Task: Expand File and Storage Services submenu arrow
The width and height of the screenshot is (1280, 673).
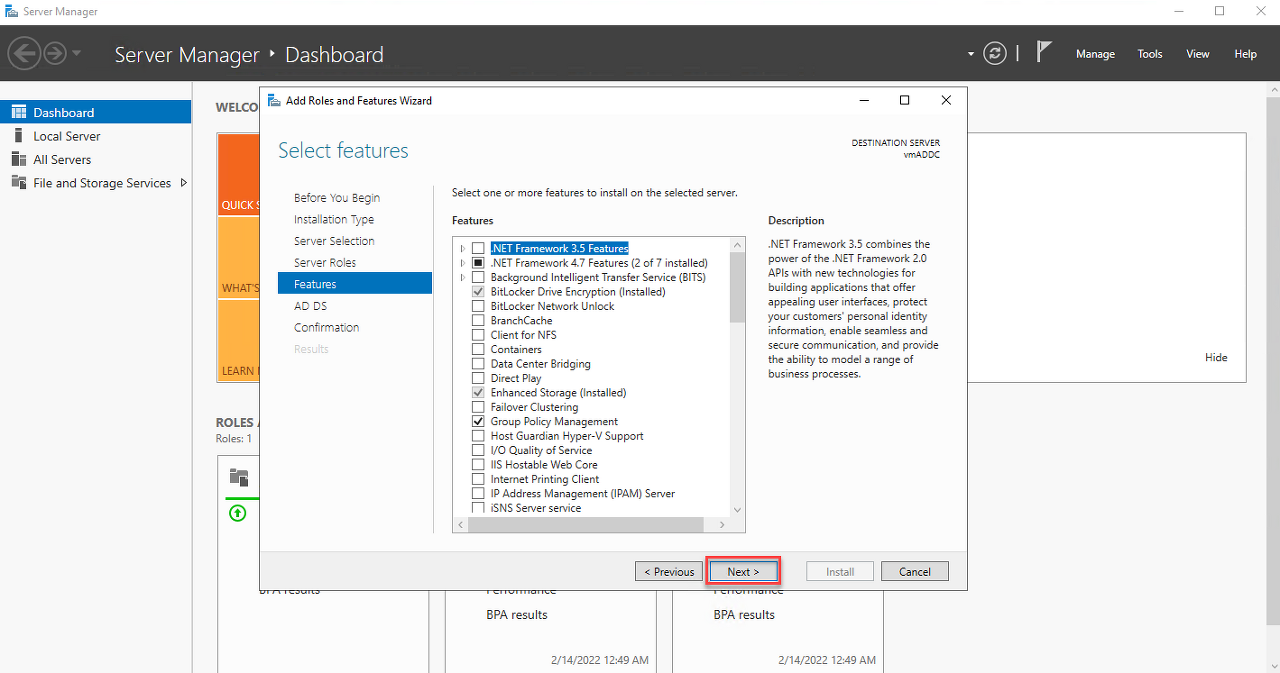Action: click(183, 182)
